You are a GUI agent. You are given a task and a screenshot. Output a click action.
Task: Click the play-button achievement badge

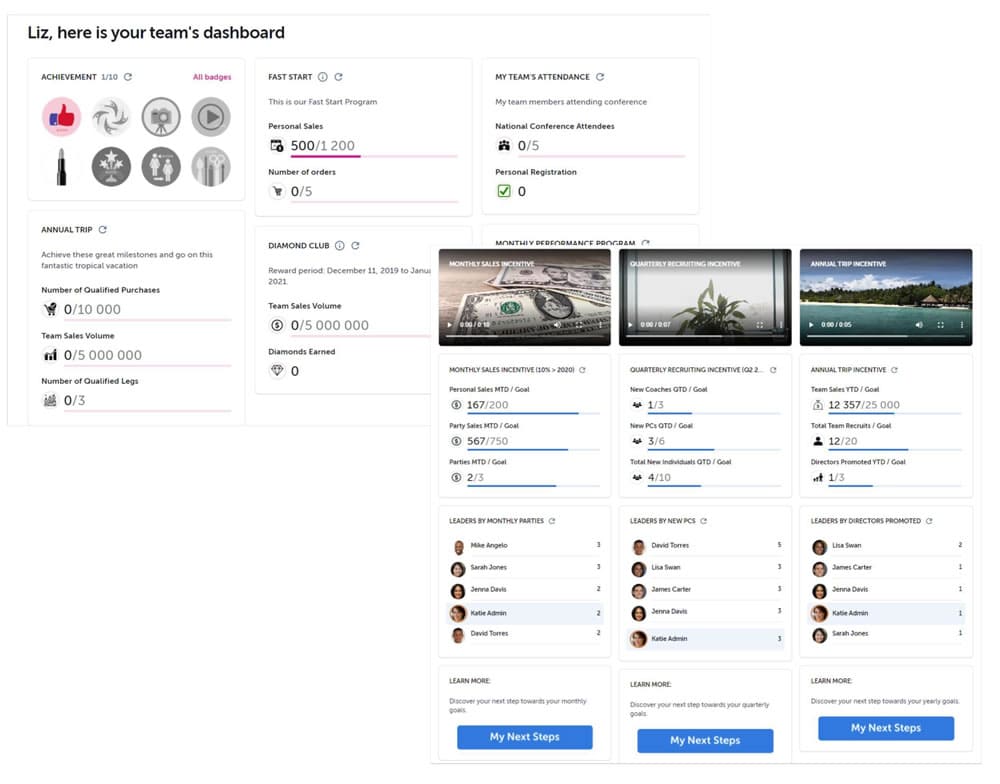pyautogui.click(x=210, y=117)
